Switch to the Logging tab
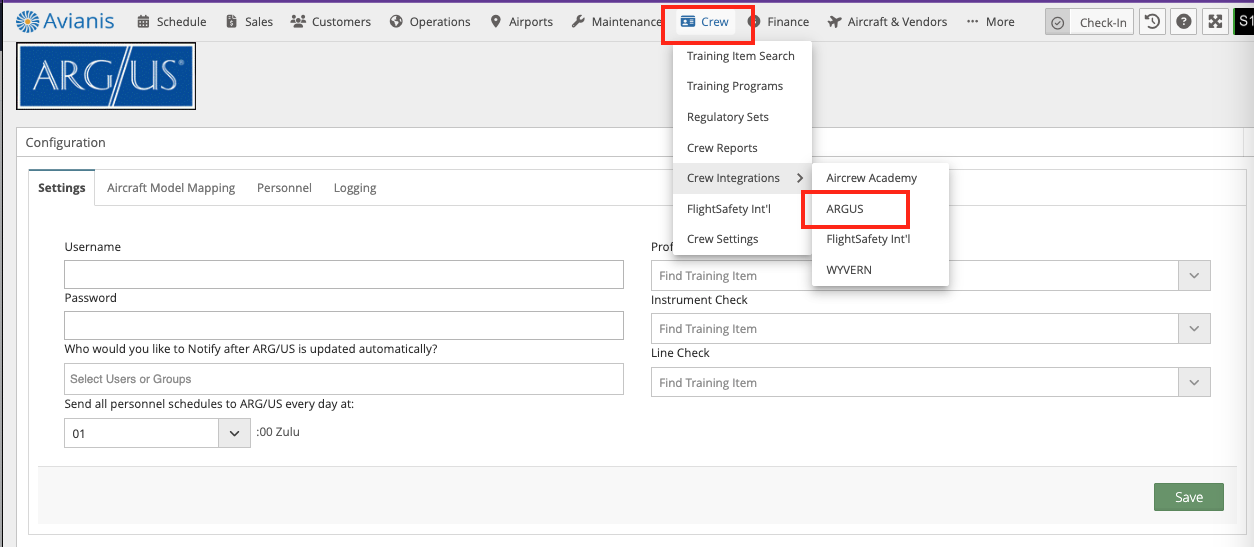Viewport: 1254px width, 547px height. click(x=354, y=188)
